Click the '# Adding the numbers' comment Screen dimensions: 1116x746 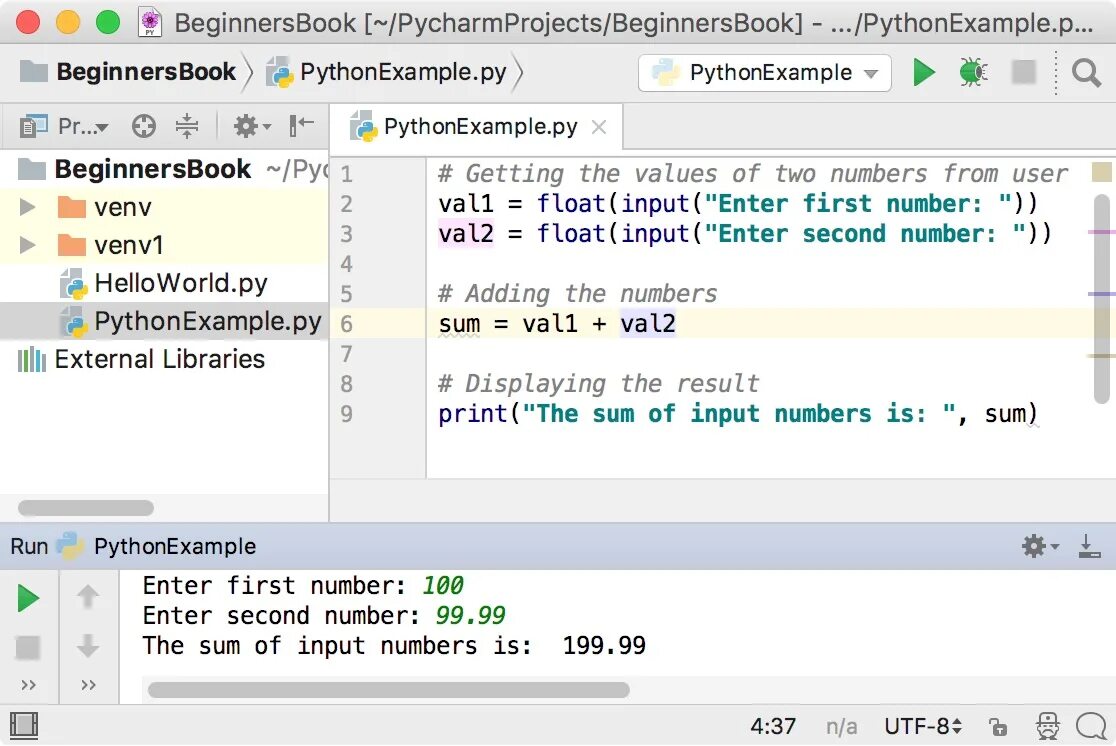577,293
